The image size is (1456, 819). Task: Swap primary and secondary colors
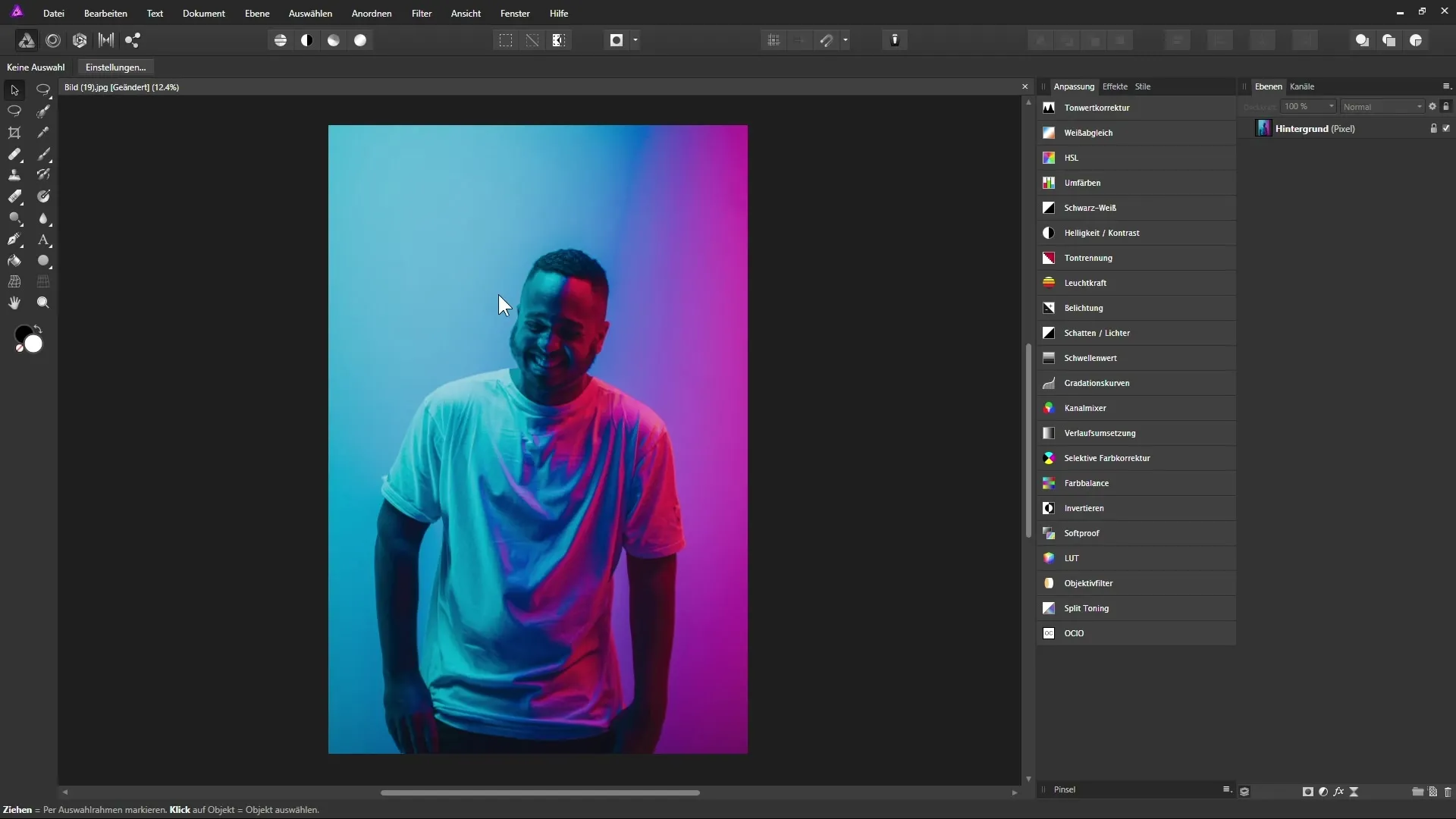coord(38,330)
